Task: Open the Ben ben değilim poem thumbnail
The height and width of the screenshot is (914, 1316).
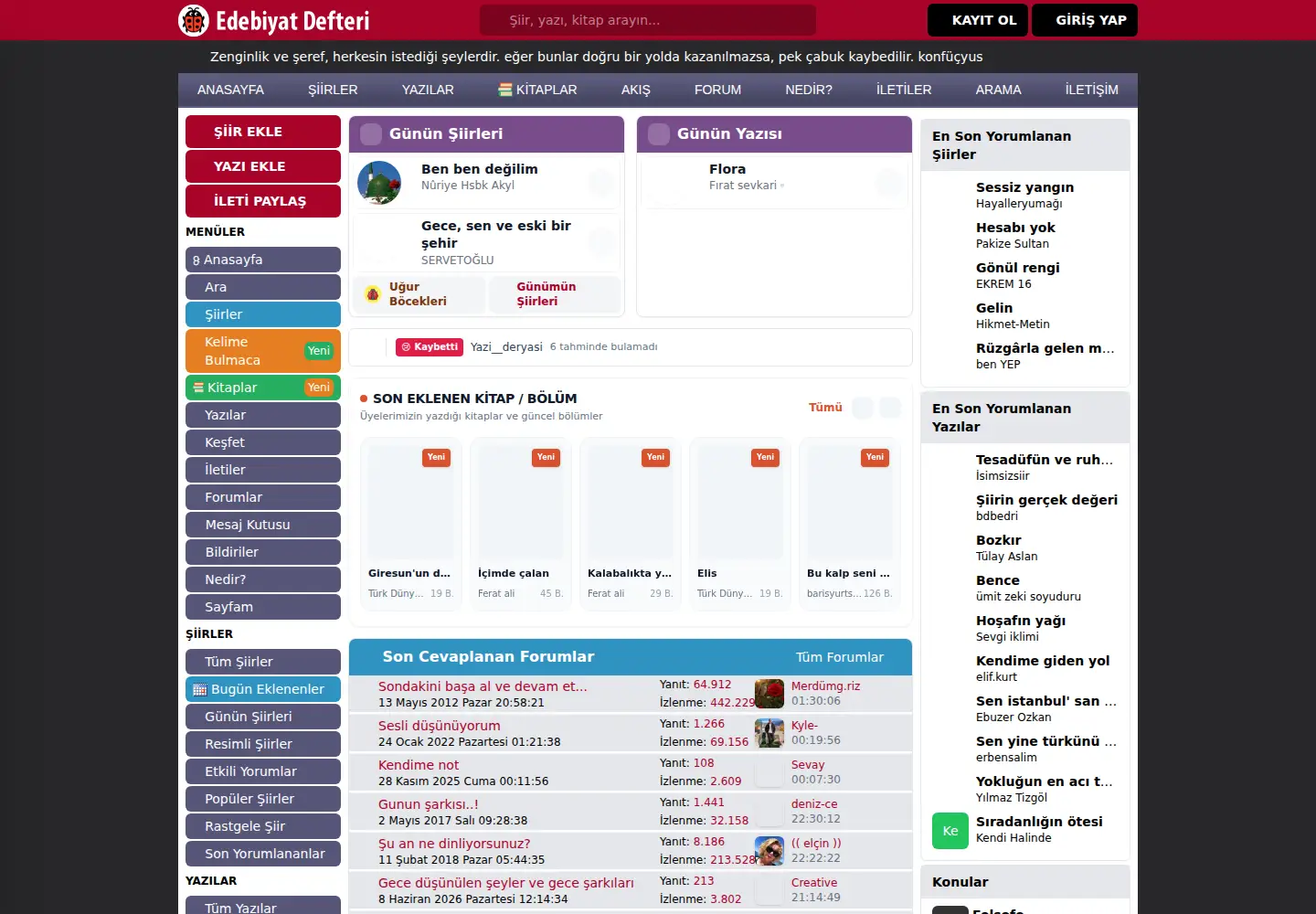Action: pyautogui.click(x=379, y=183)
